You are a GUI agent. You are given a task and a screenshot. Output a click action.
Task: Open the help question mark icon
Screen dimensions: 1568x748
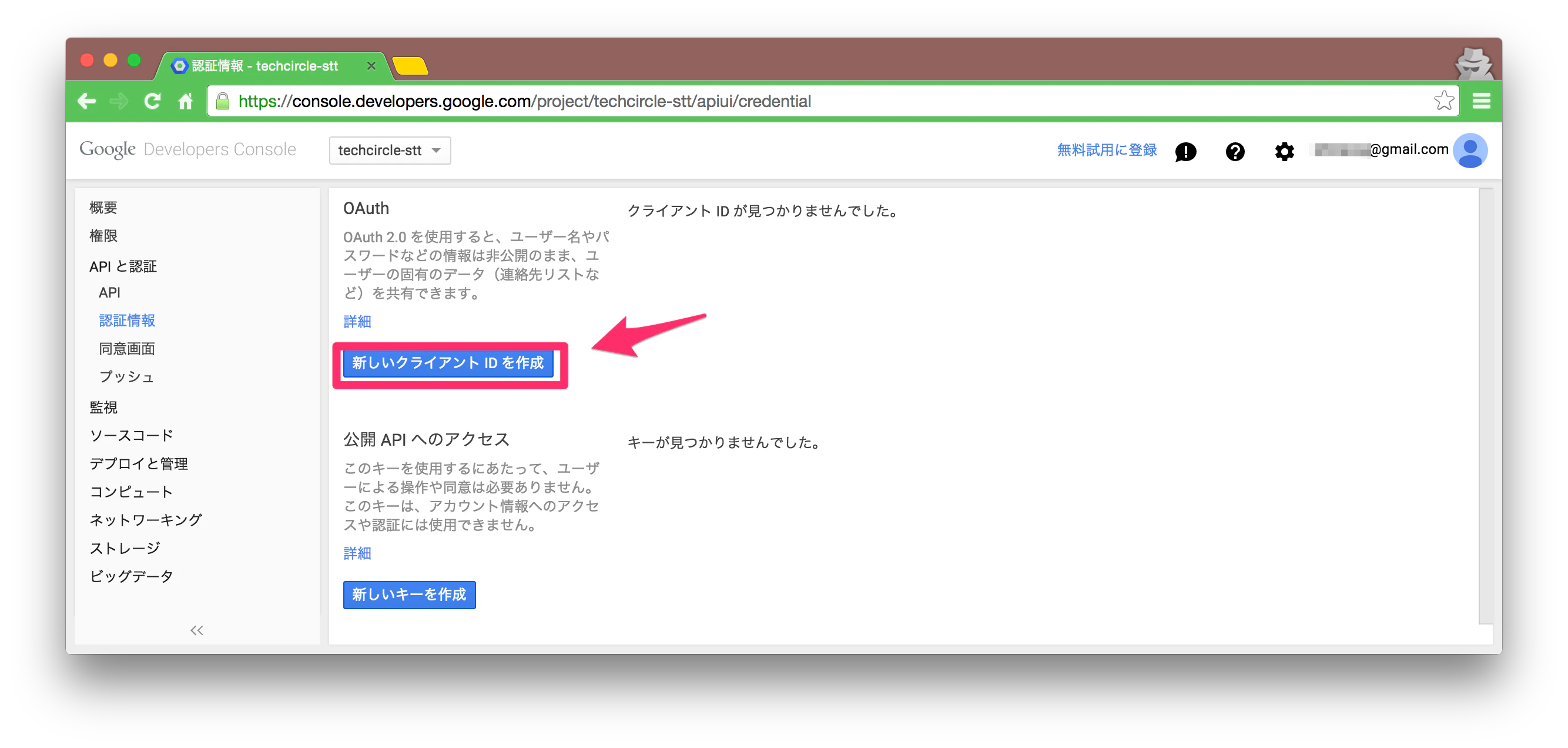(x=1234, y=151)
